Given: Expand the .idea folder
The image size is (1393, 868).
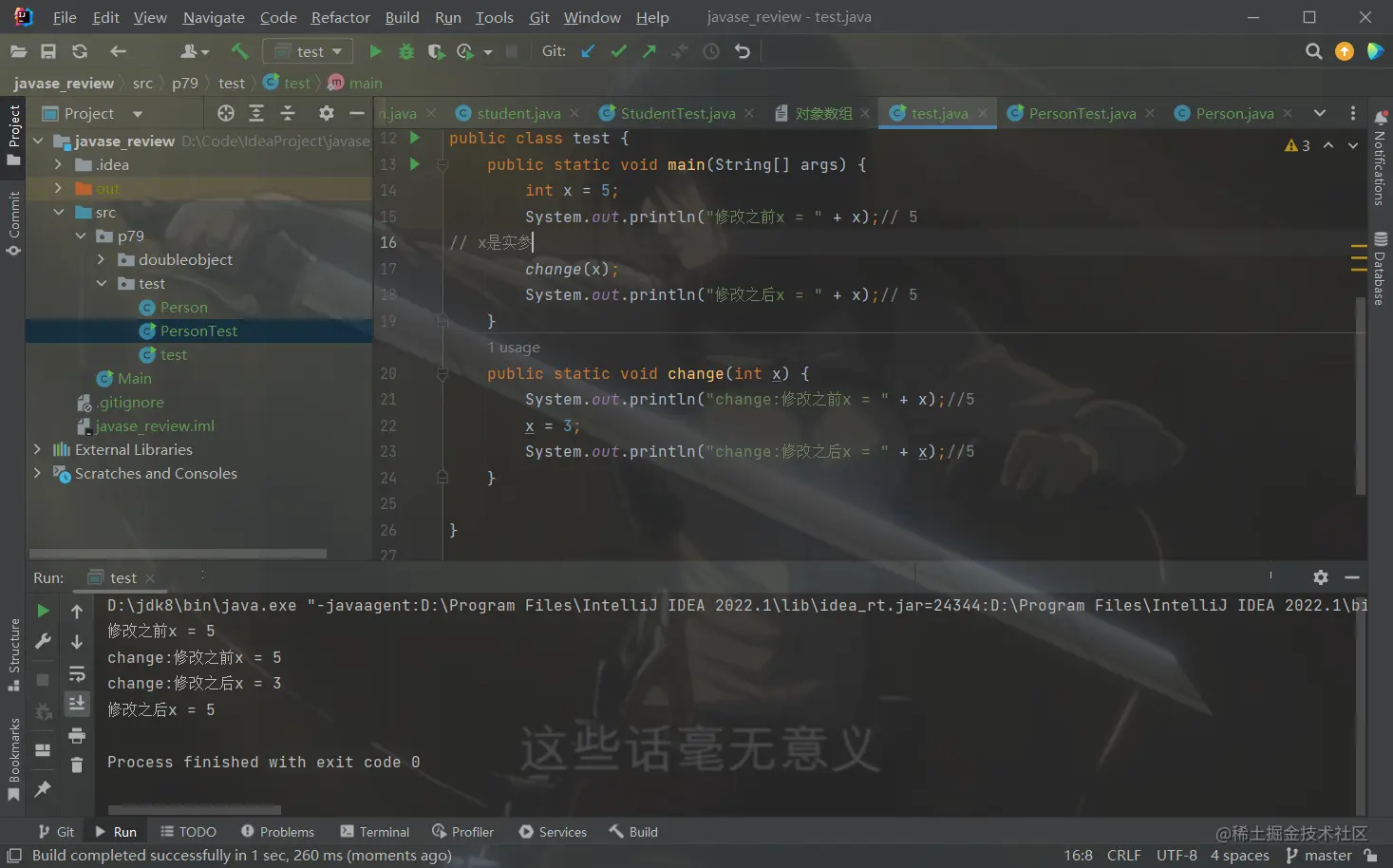Looking at the screenshot, I should pos(58,164).
